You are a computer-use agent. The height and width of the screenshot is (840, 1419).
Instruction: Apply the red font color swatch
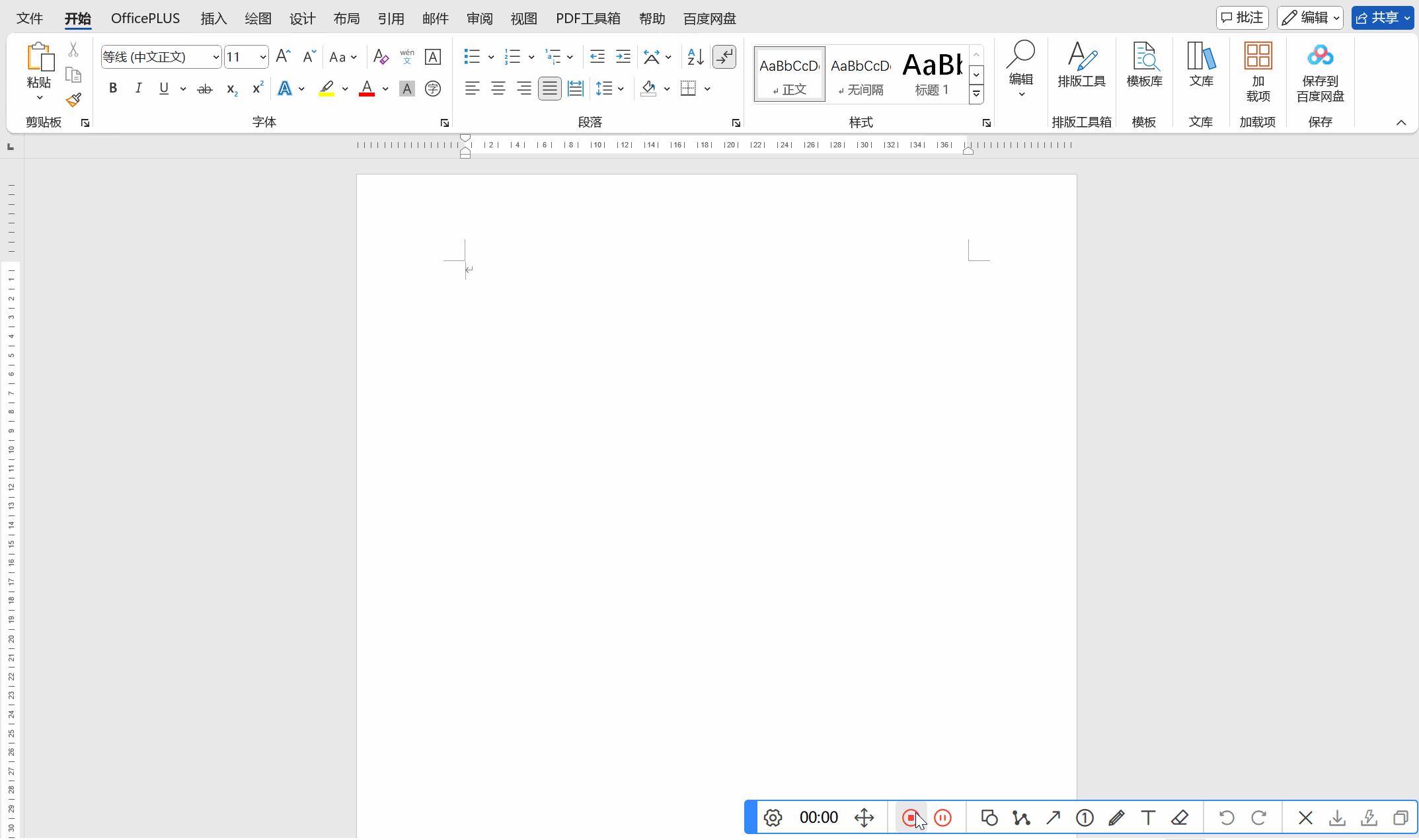click(x=367, y=89)
